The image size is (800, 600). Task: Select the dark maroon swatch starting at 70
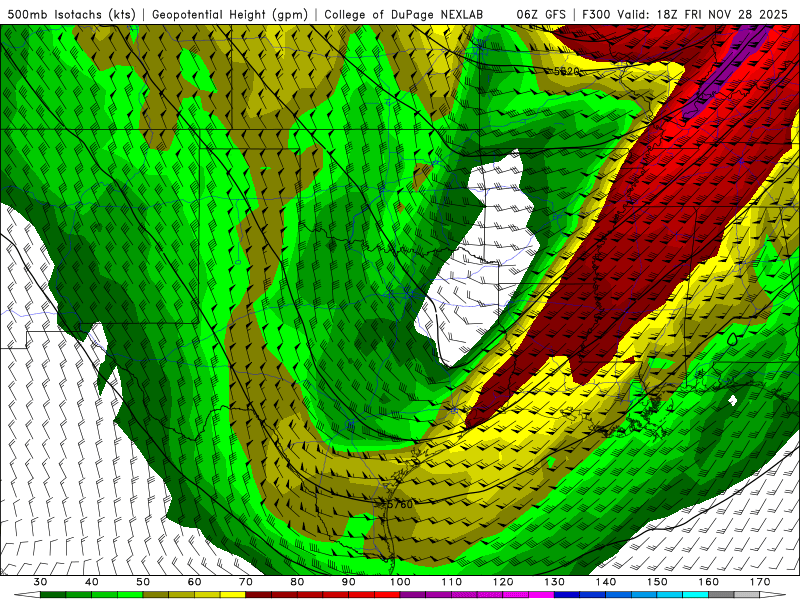click(259, 595)
